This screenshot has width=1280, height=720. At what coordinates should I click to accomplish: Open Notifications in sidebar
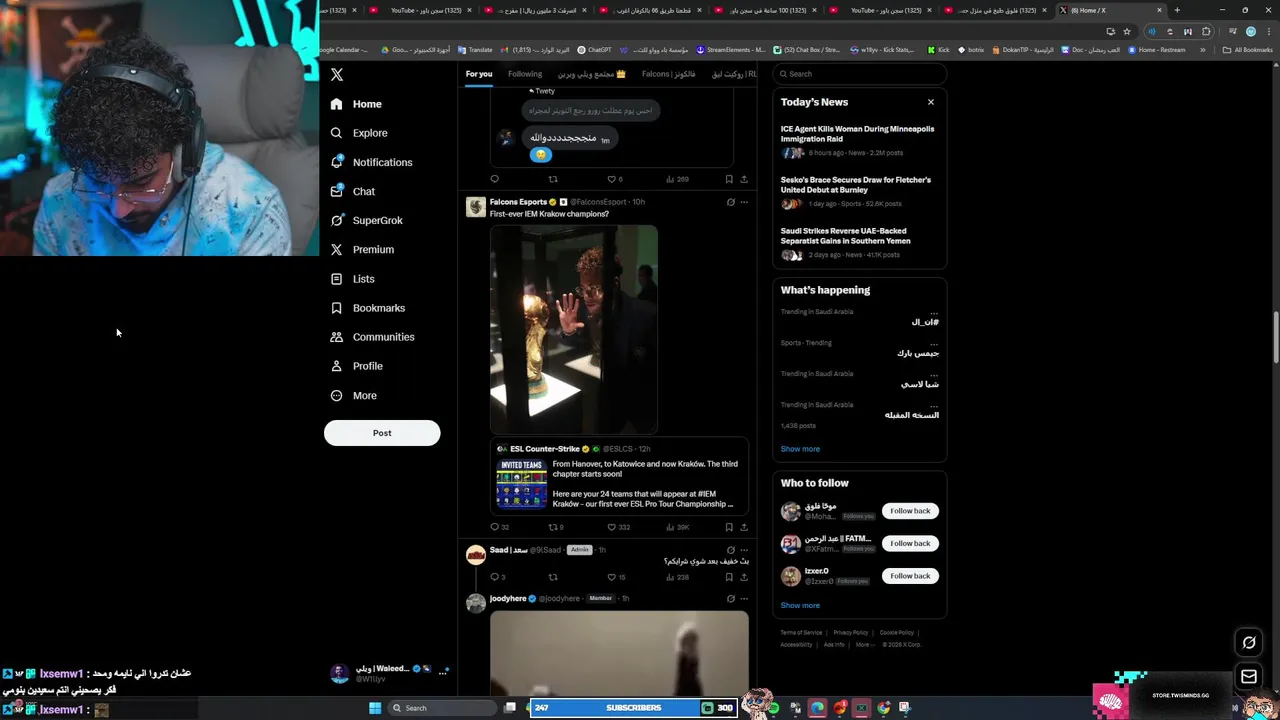point(371,162)
